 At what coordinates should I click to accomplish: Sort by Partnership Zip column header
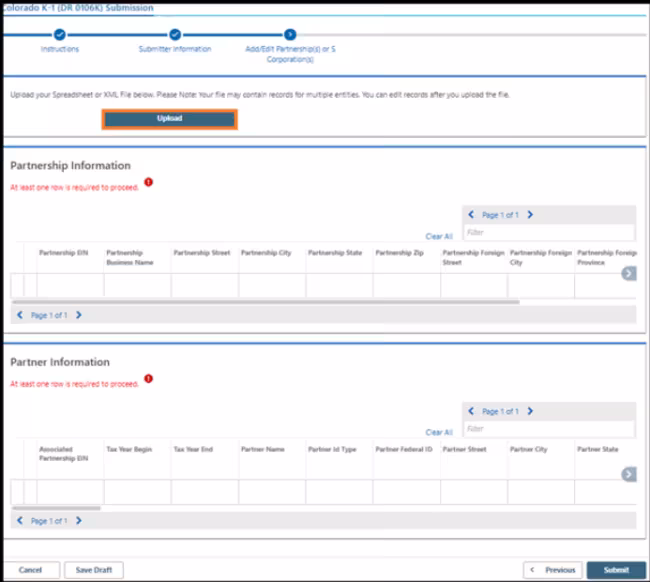coord(400,253)
